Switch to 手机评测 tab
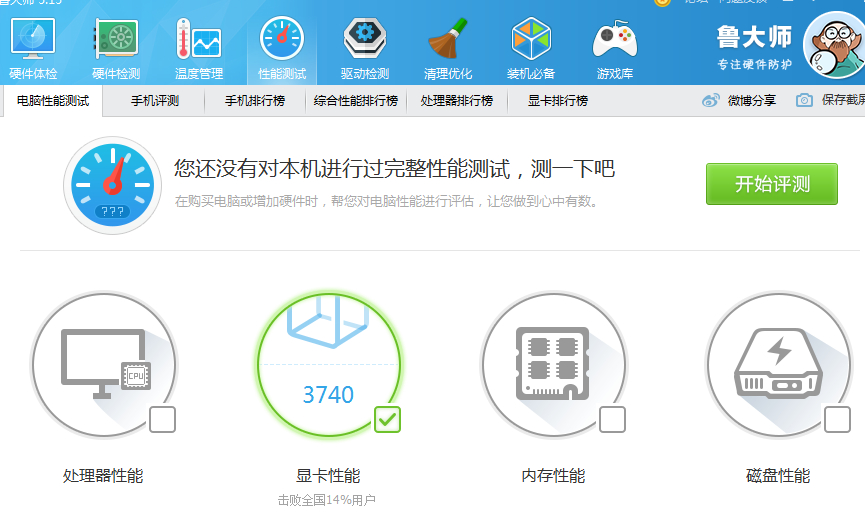The image size is (865, 526). pyautogui.click(x=154, y=100)
